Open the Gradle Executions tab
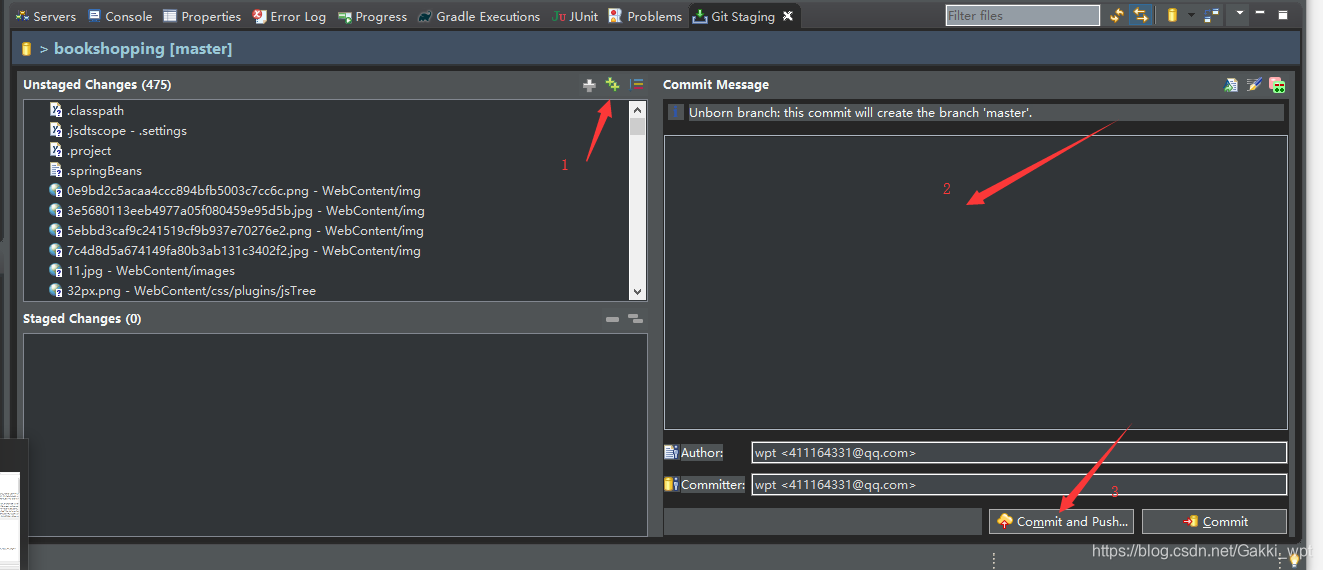 (x=479, y=16)
